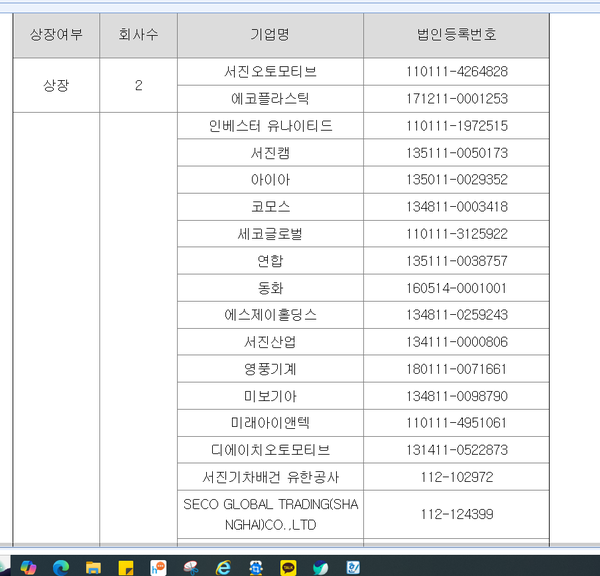This screenshot has height=576, width=600.
Task: Select the 에스제이홀딩스 cell
Action: tap(270, 315)
